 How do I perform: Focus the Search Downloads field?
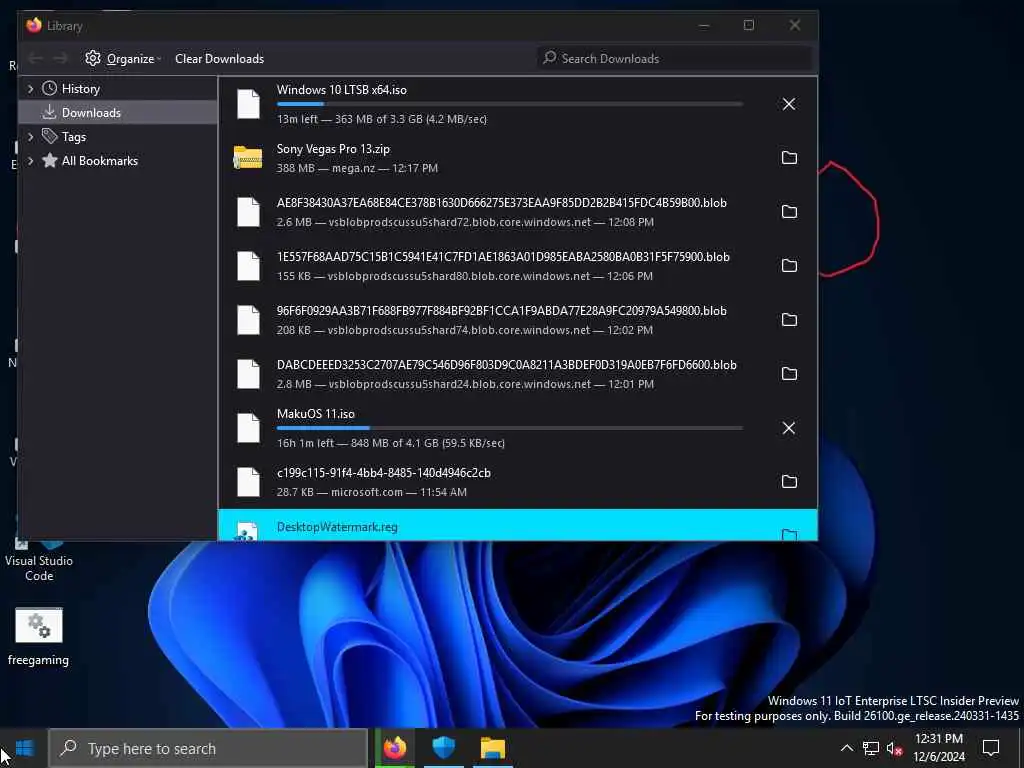tap(674, 59)
